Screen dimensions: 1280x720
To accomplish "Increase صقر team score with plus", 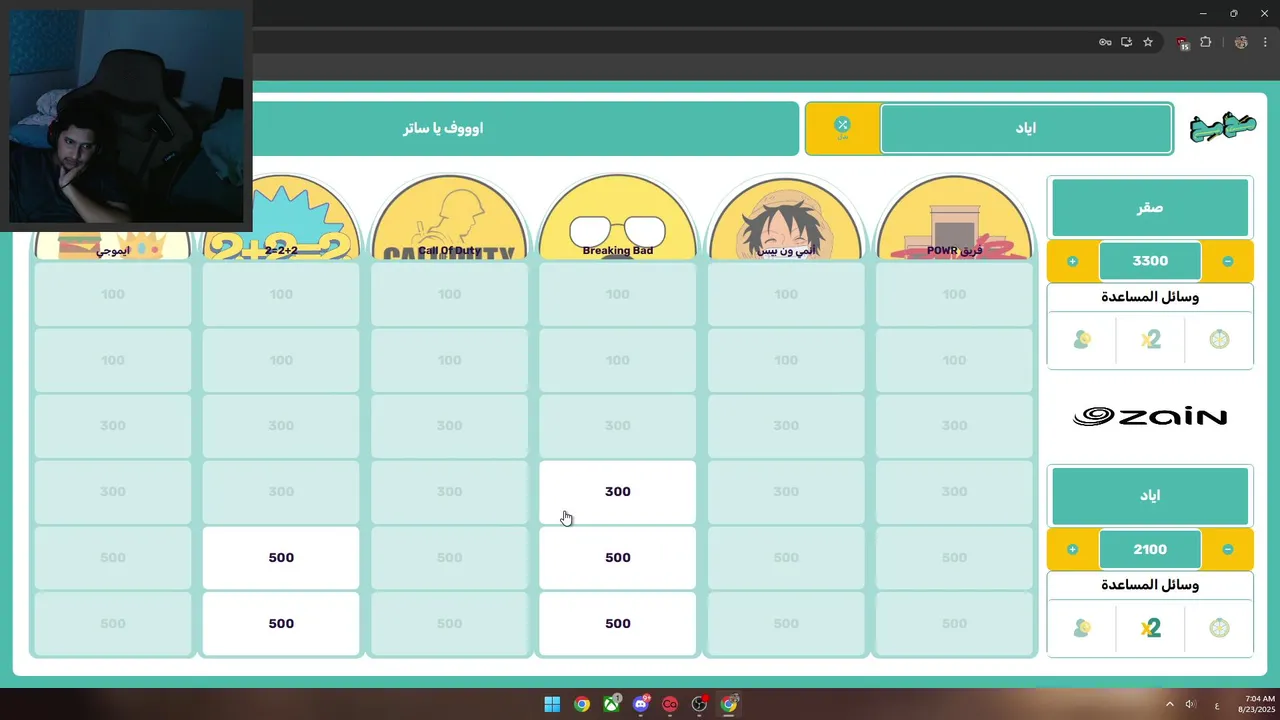I will [x=1072, y=261].
